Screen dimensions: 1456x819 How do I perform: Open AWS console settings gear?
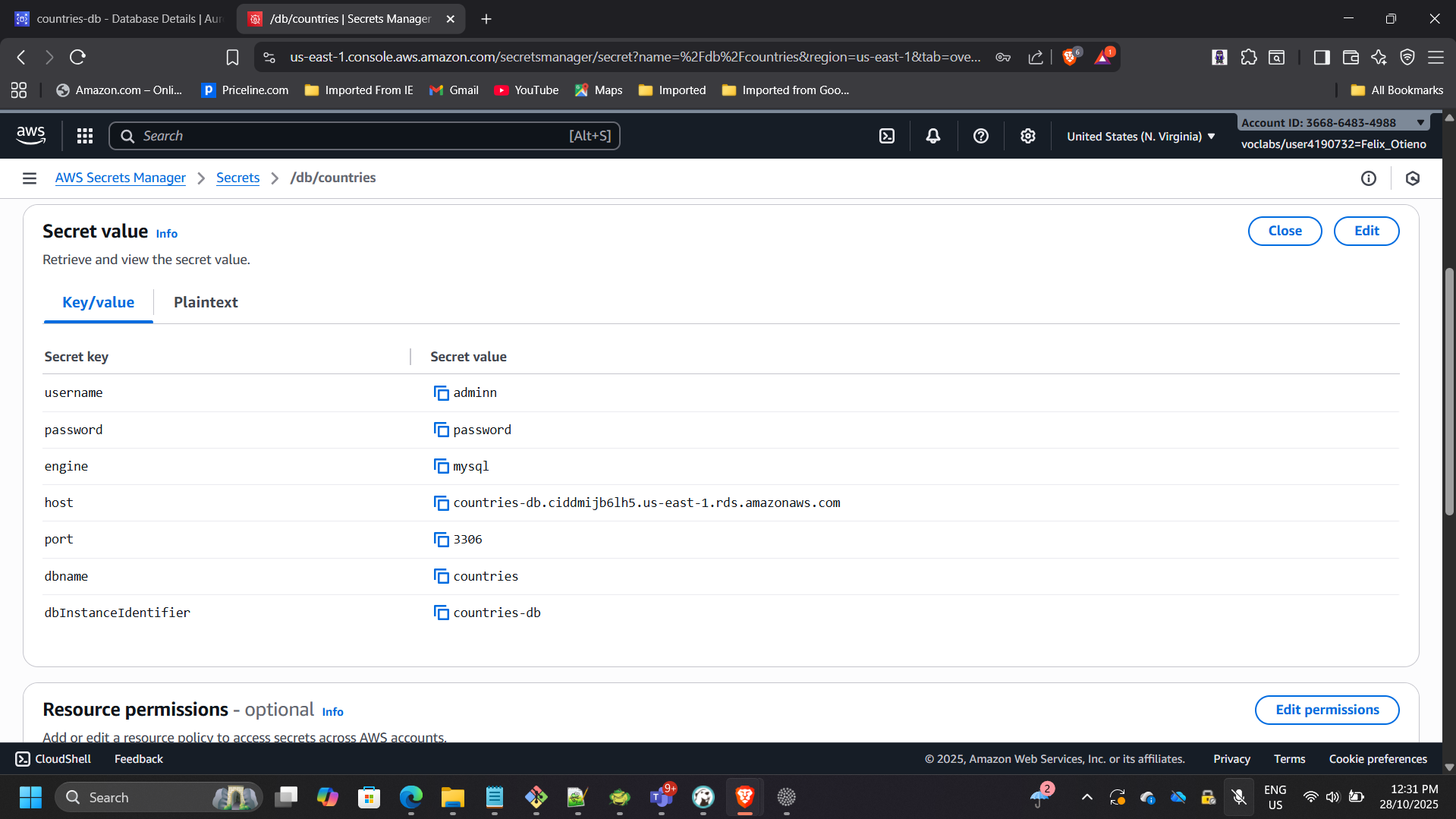[x=1027, y=136]
